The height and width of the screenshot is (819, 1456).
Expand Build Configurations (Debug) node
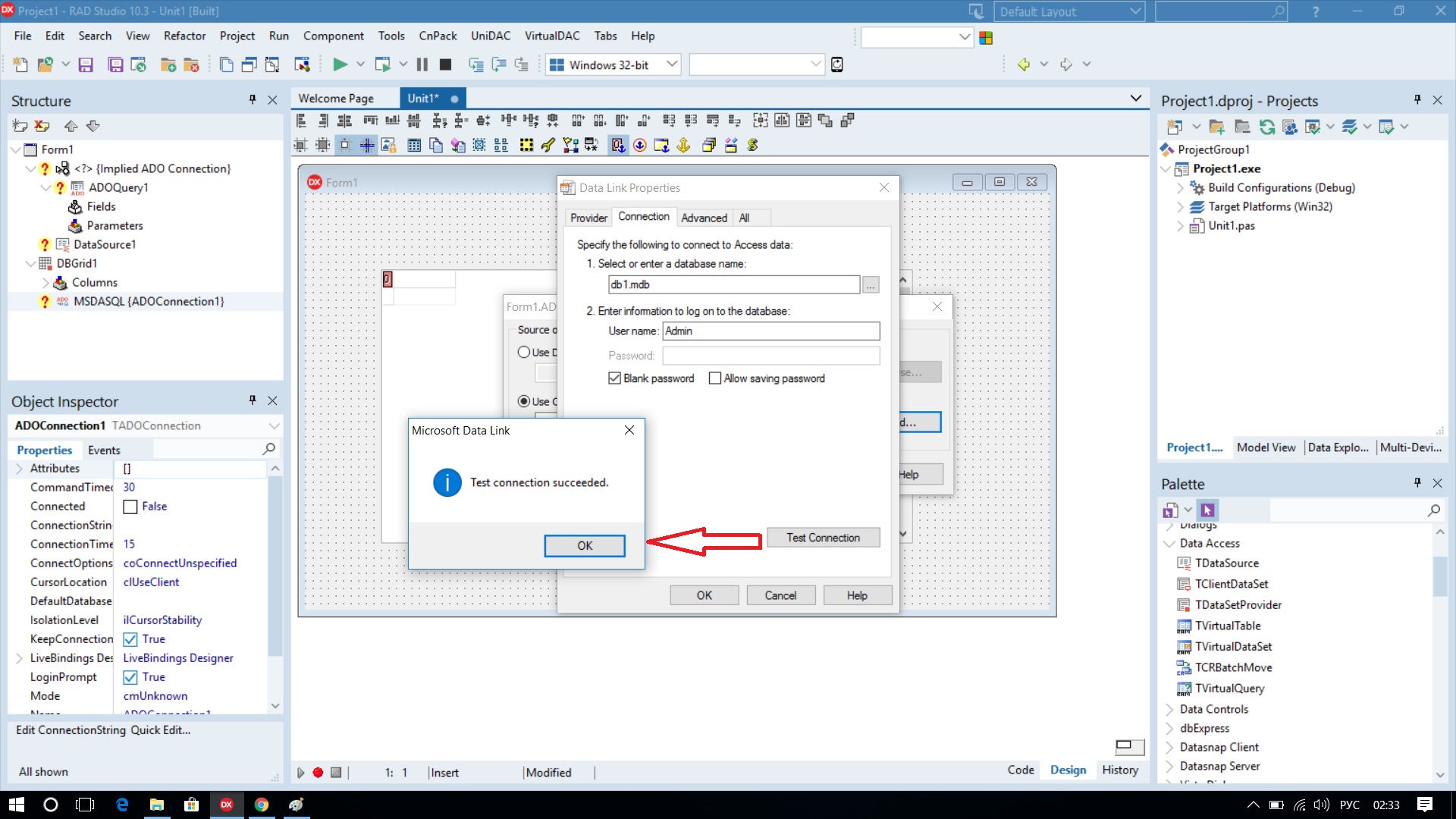(1180, 187)
